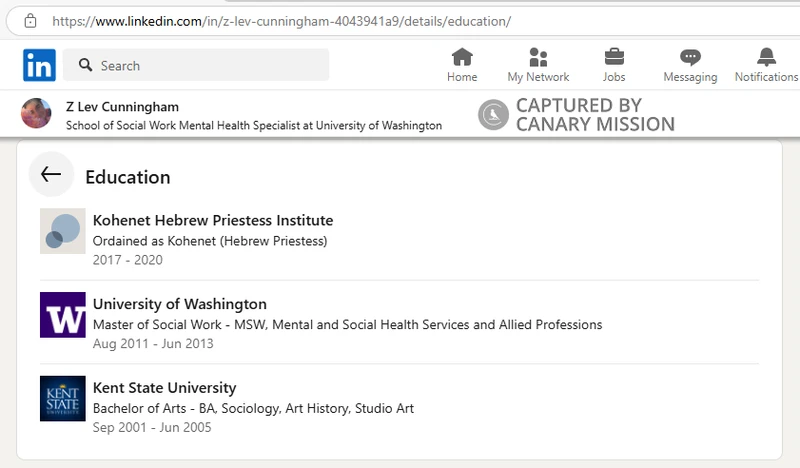
Task: Click Z Lev Cunningham's profile photo
Action: (36, 113)
